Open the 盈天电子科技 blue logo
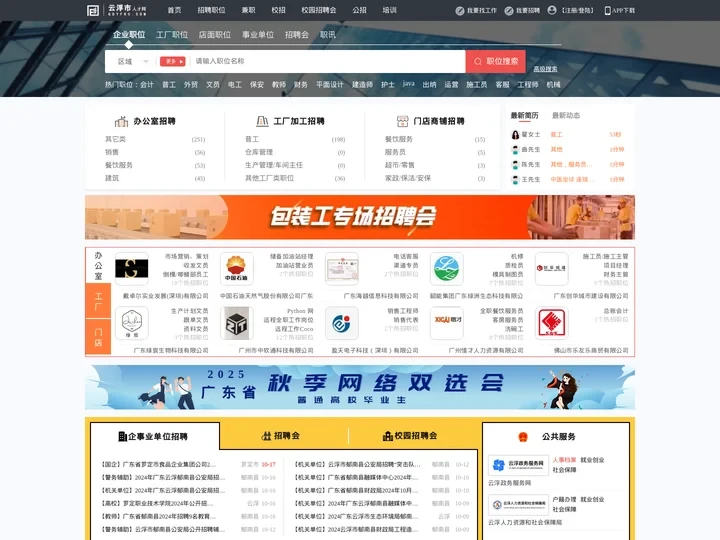 point(342,323)
